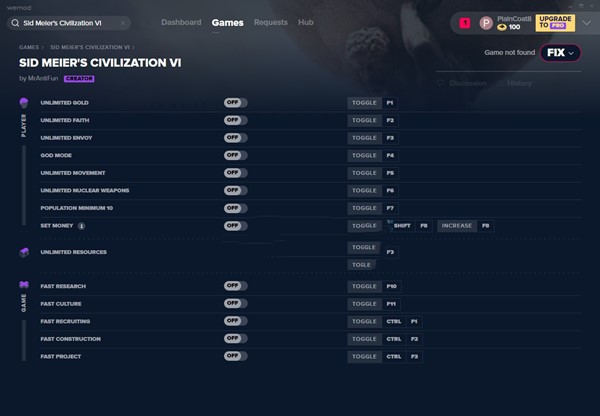Image resolution: width=600 pixels, height=416 pixels.
Task: Open the Hub tab
Action: [306, 22]
